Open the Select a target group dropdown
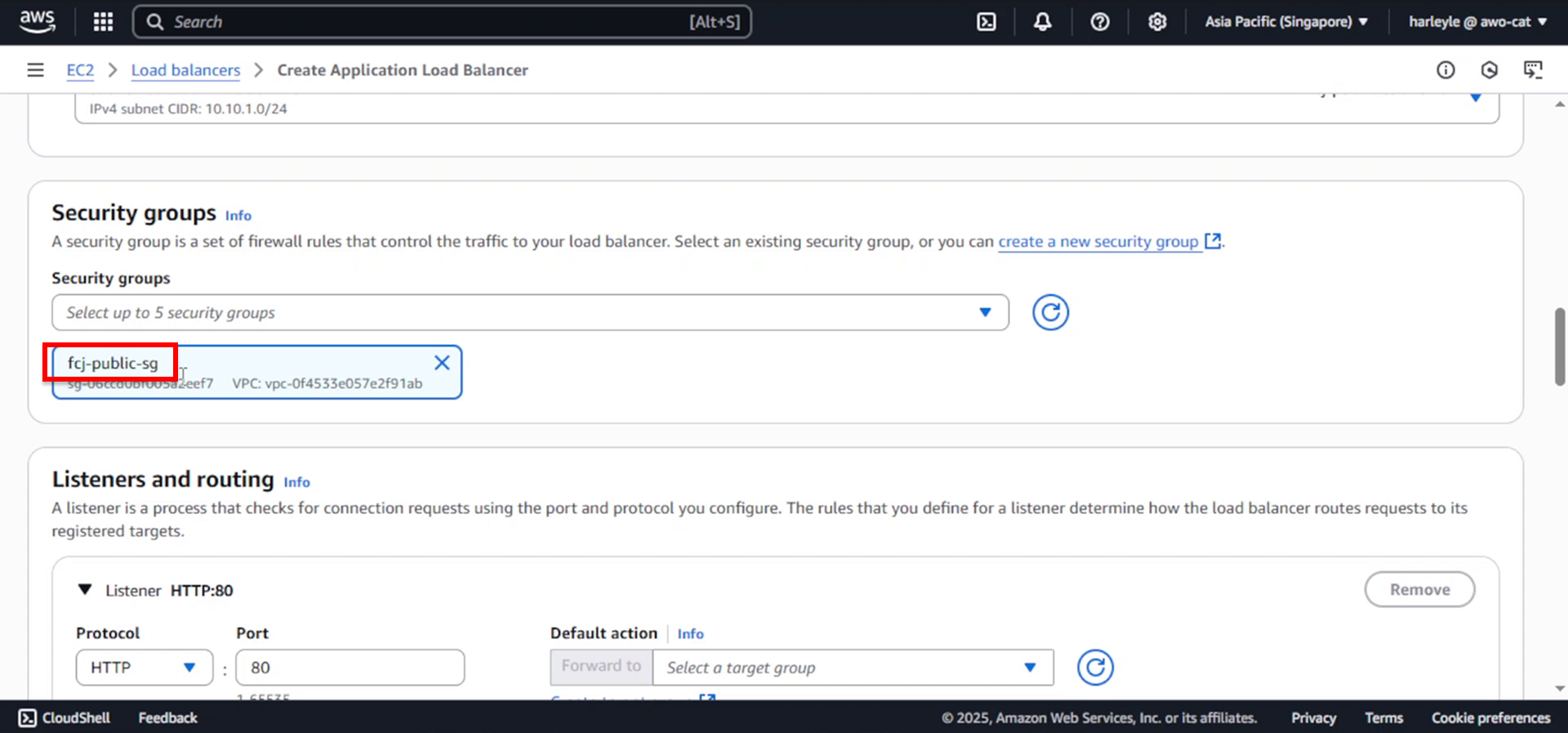The height and width of the screenshot is (733, 1568). (x=853, y=668)
